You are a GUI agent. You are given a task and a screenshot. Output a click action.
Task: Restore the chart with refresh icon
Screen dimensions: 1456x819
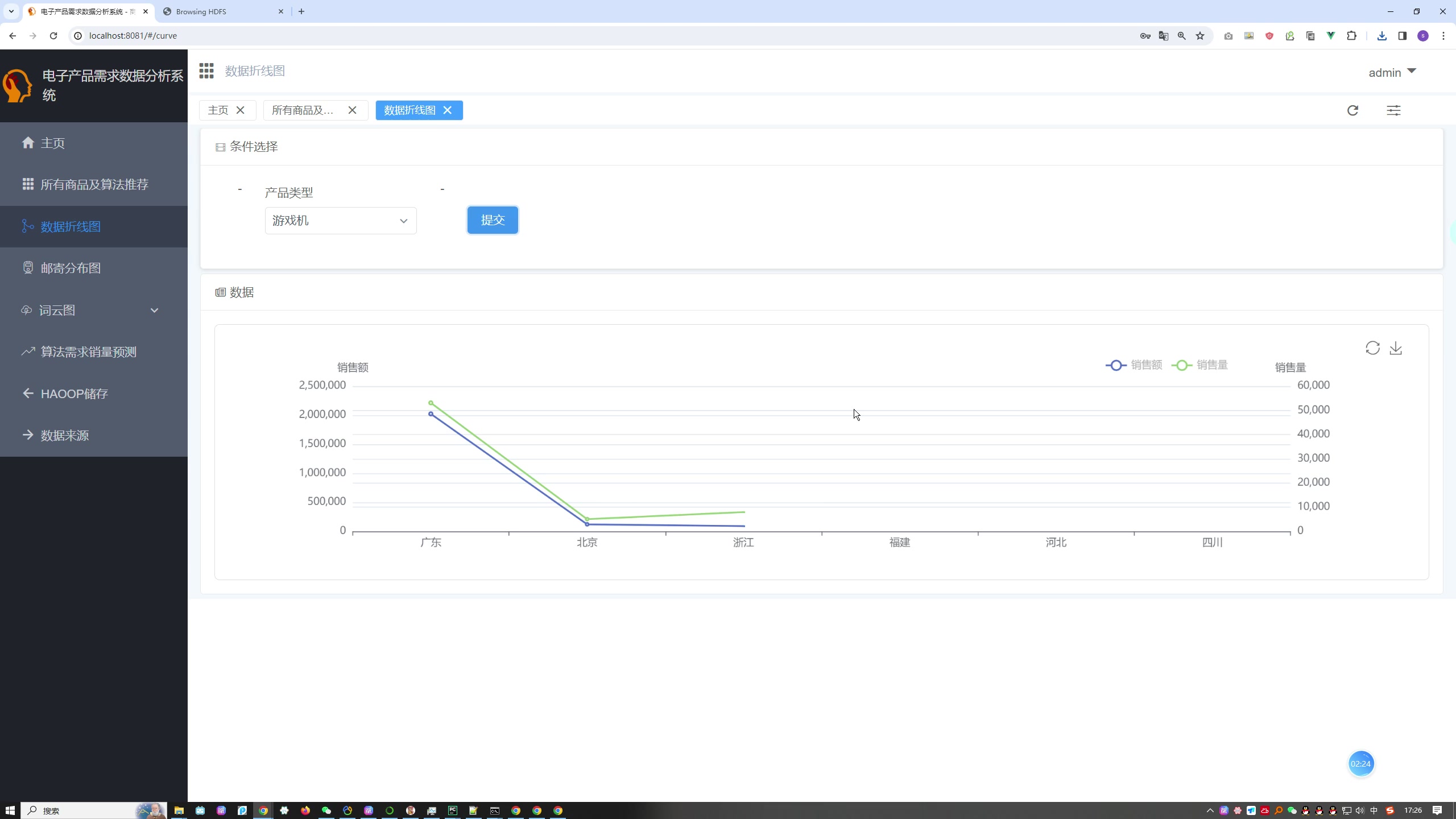(1372, 348)
